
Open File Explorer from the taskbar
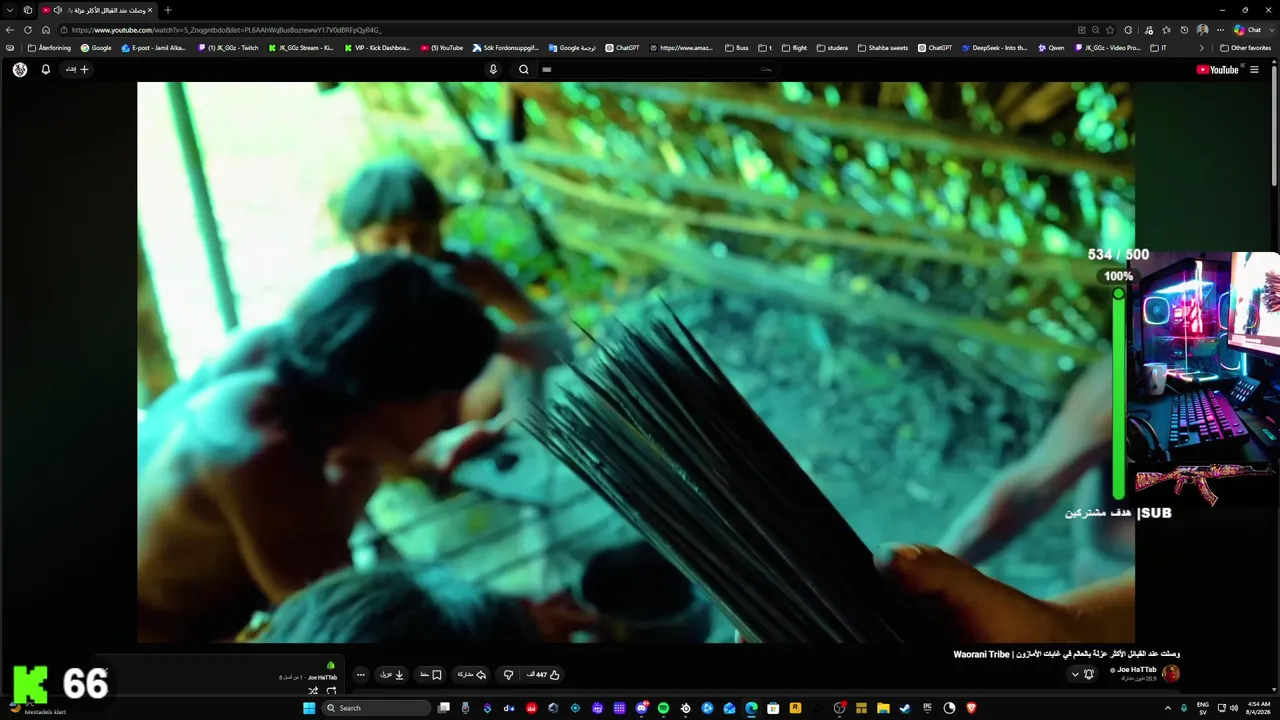coord(883,708)
